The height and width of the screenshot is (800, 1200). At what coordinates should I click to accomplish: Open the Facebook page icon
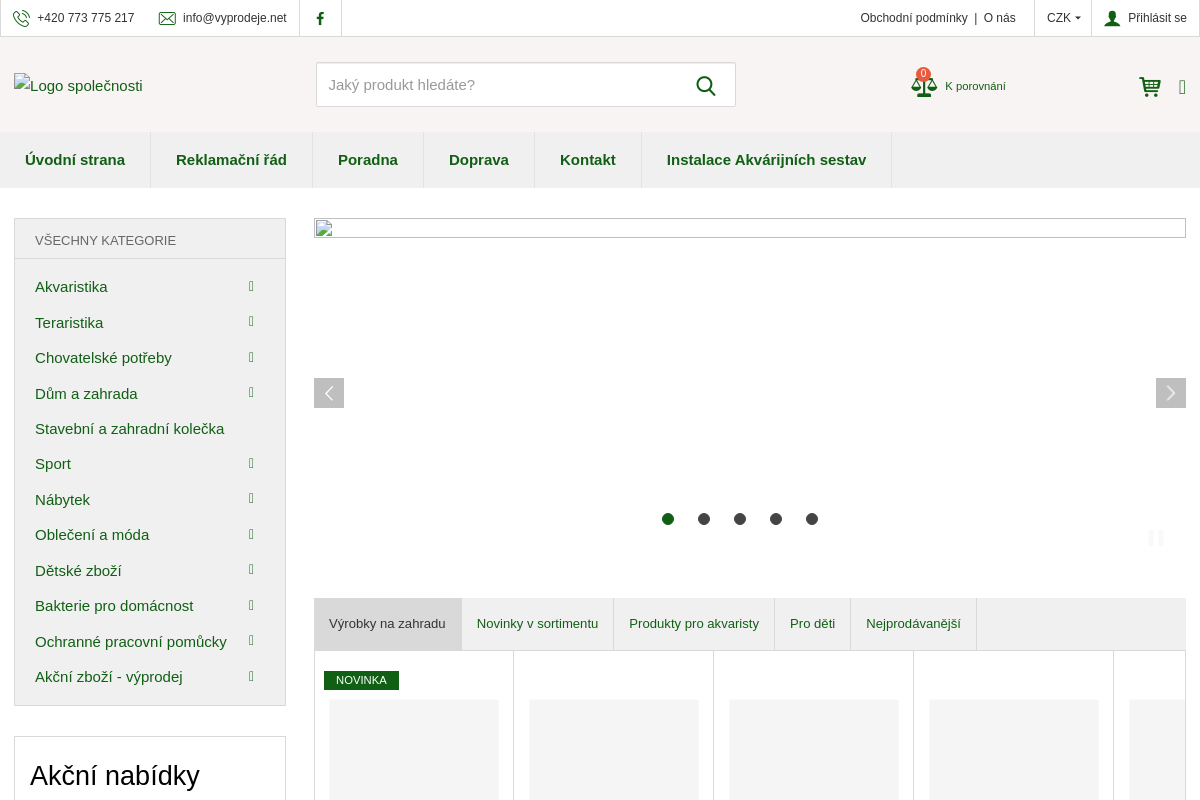coord(320,18)
